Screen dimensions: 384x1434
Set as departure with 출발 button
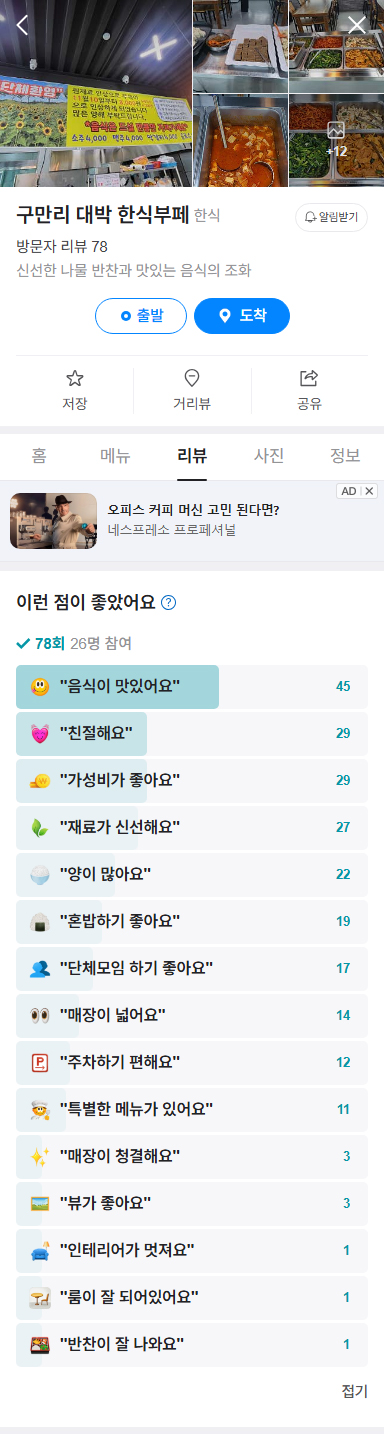(x=141, y=315)
